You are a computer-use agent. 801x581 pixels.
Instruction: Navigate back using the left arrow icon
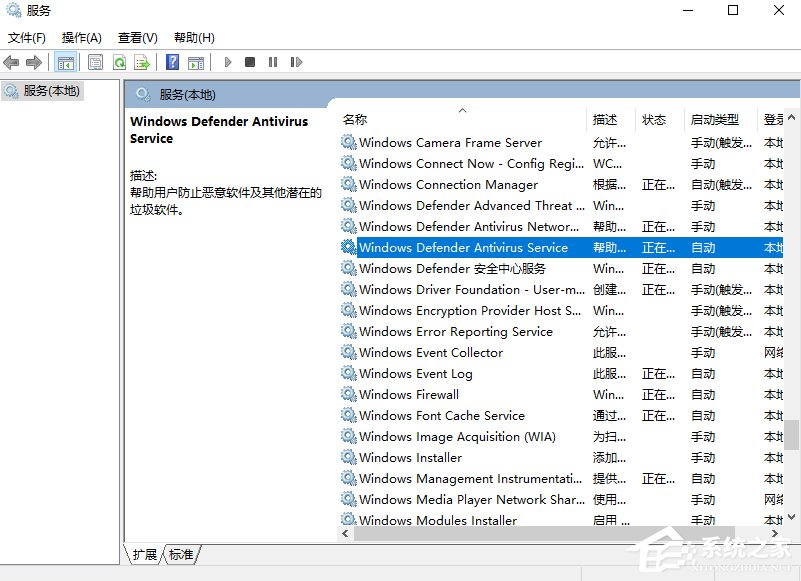(11, 61)
